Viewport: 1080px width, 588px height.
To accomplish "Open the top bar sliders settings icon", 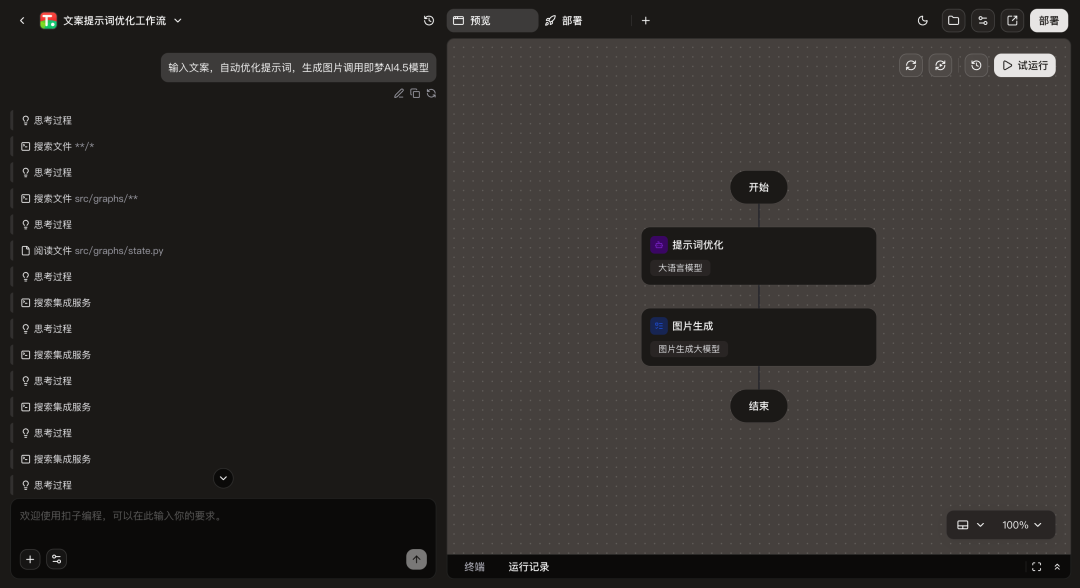I will pos(983,20).
